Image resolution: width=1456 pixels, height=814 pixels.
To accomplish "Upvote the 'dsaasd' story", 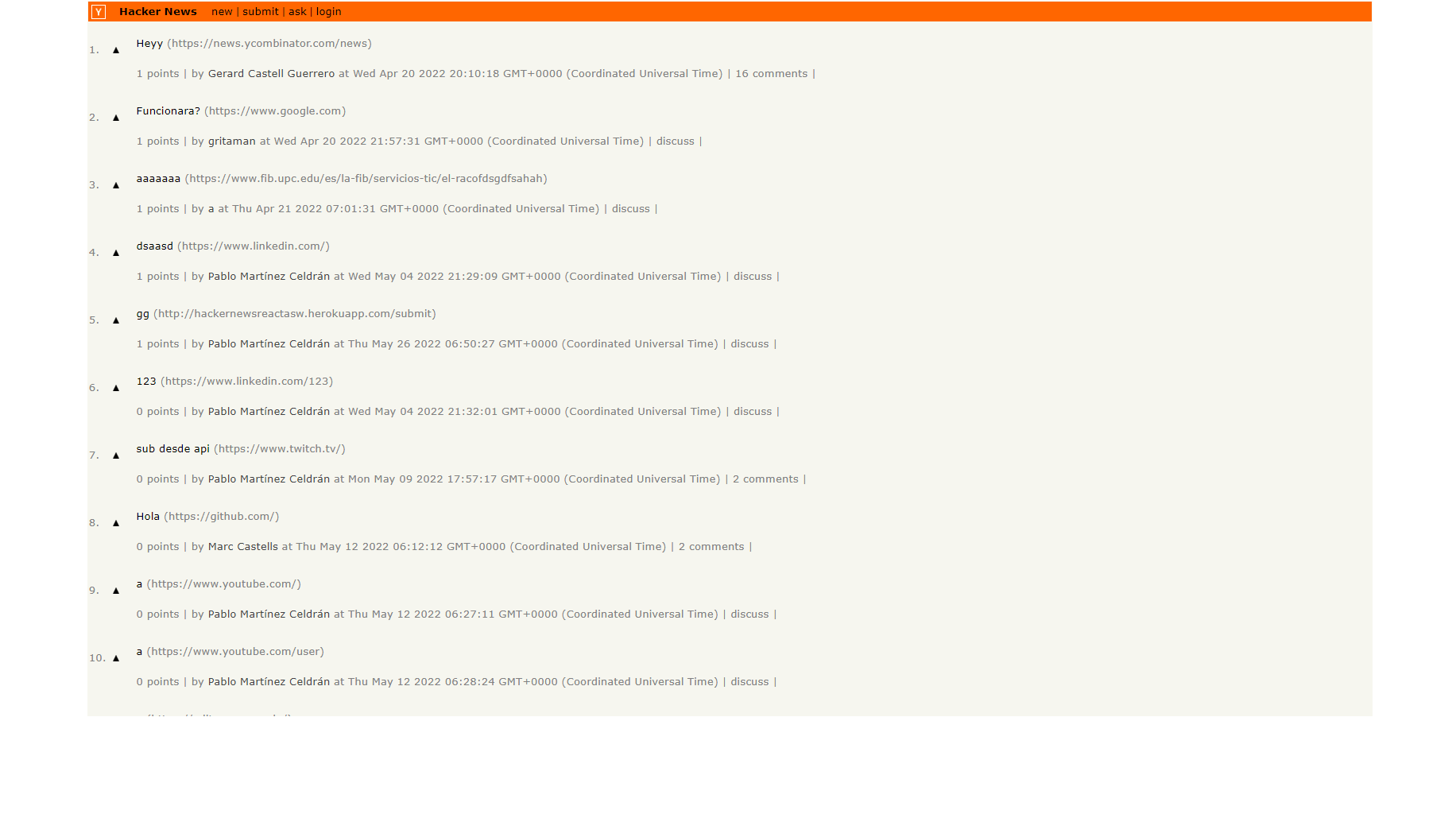I will [x=116, y=253].
